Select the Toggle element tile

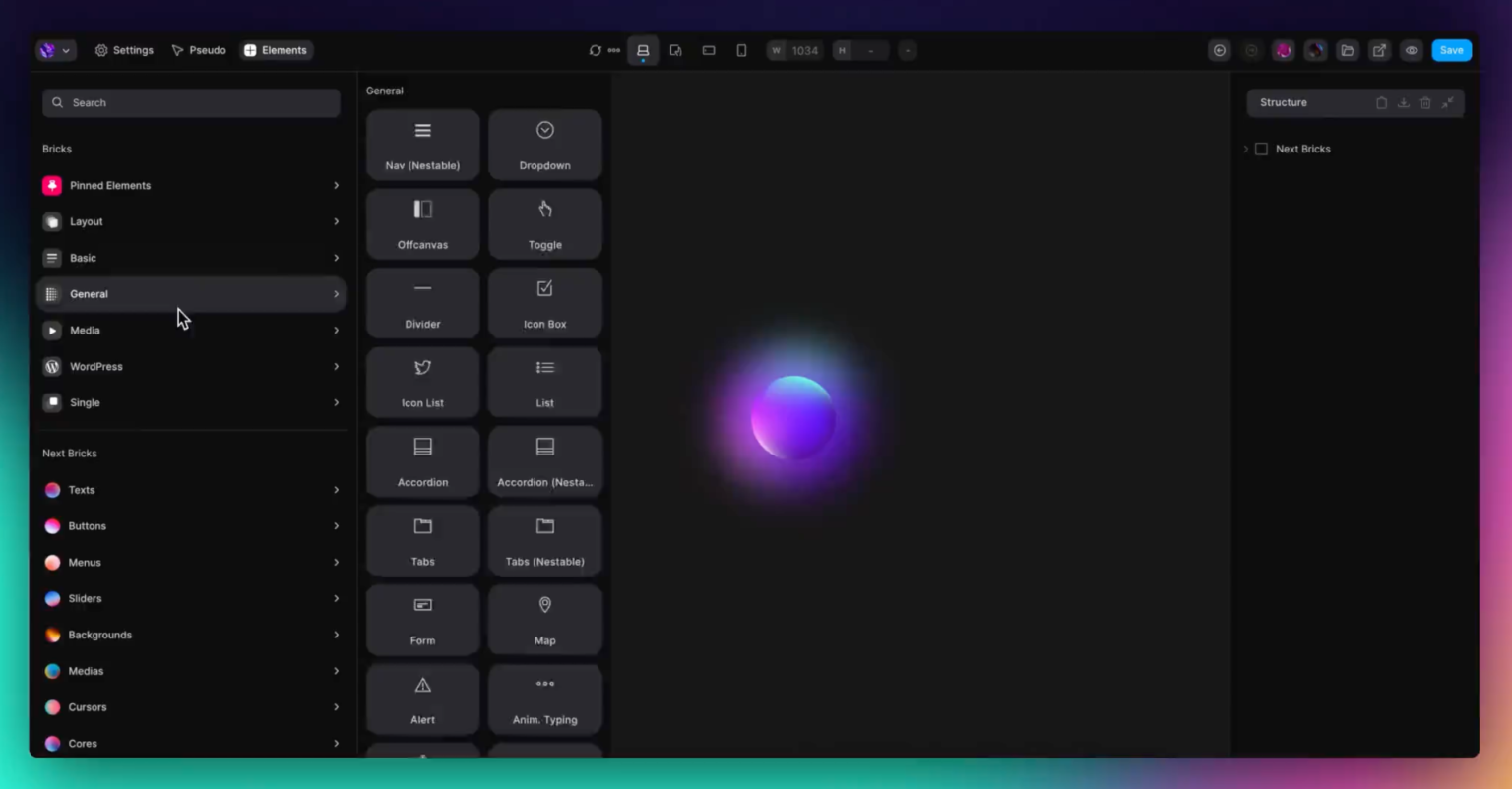tap(544, 223)
